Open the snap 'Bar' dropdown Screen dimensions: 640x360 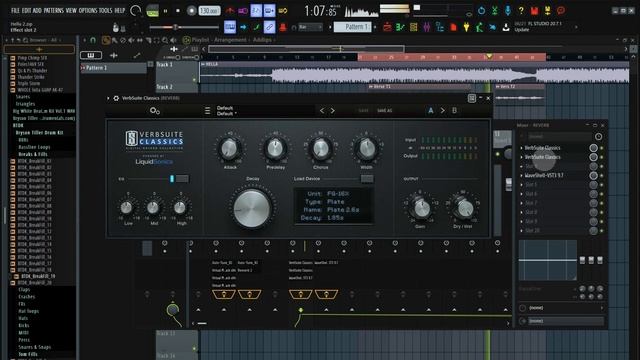click(x=310, y=27)
